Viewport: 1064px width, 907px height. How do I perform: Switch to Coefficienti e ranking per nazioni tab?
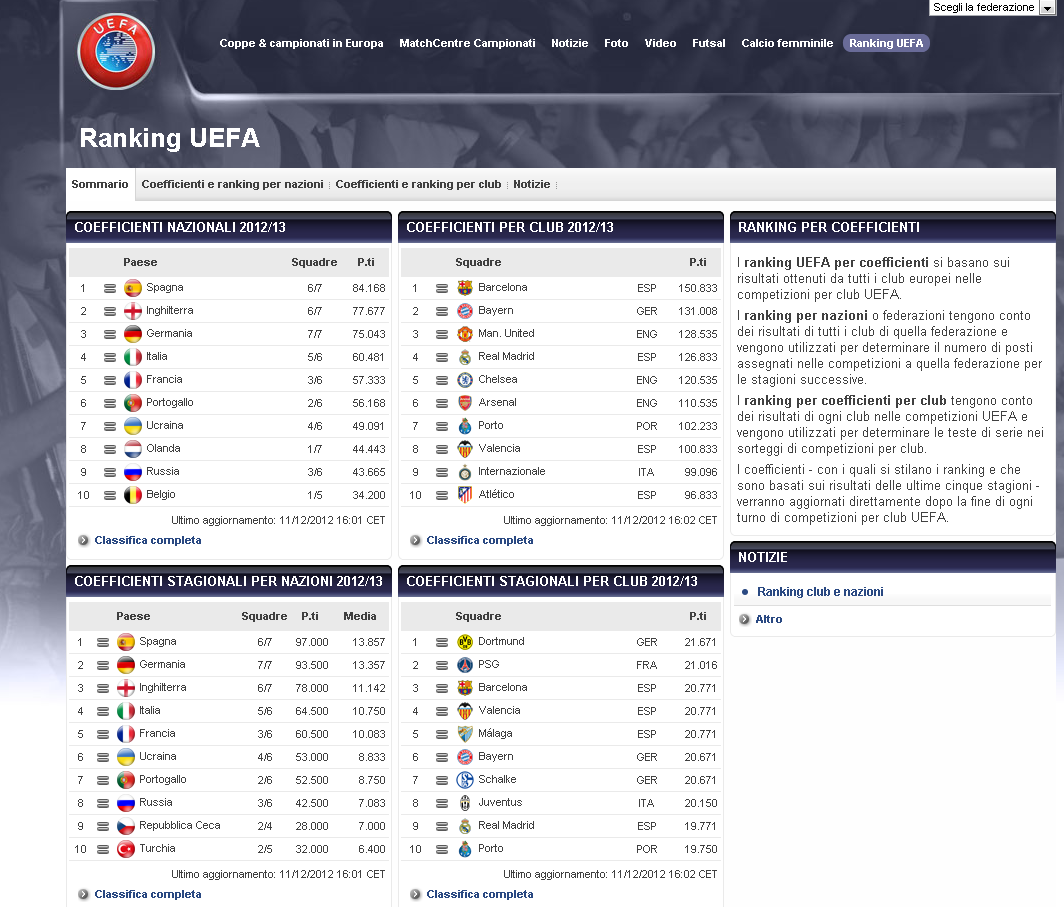point(232,185)
